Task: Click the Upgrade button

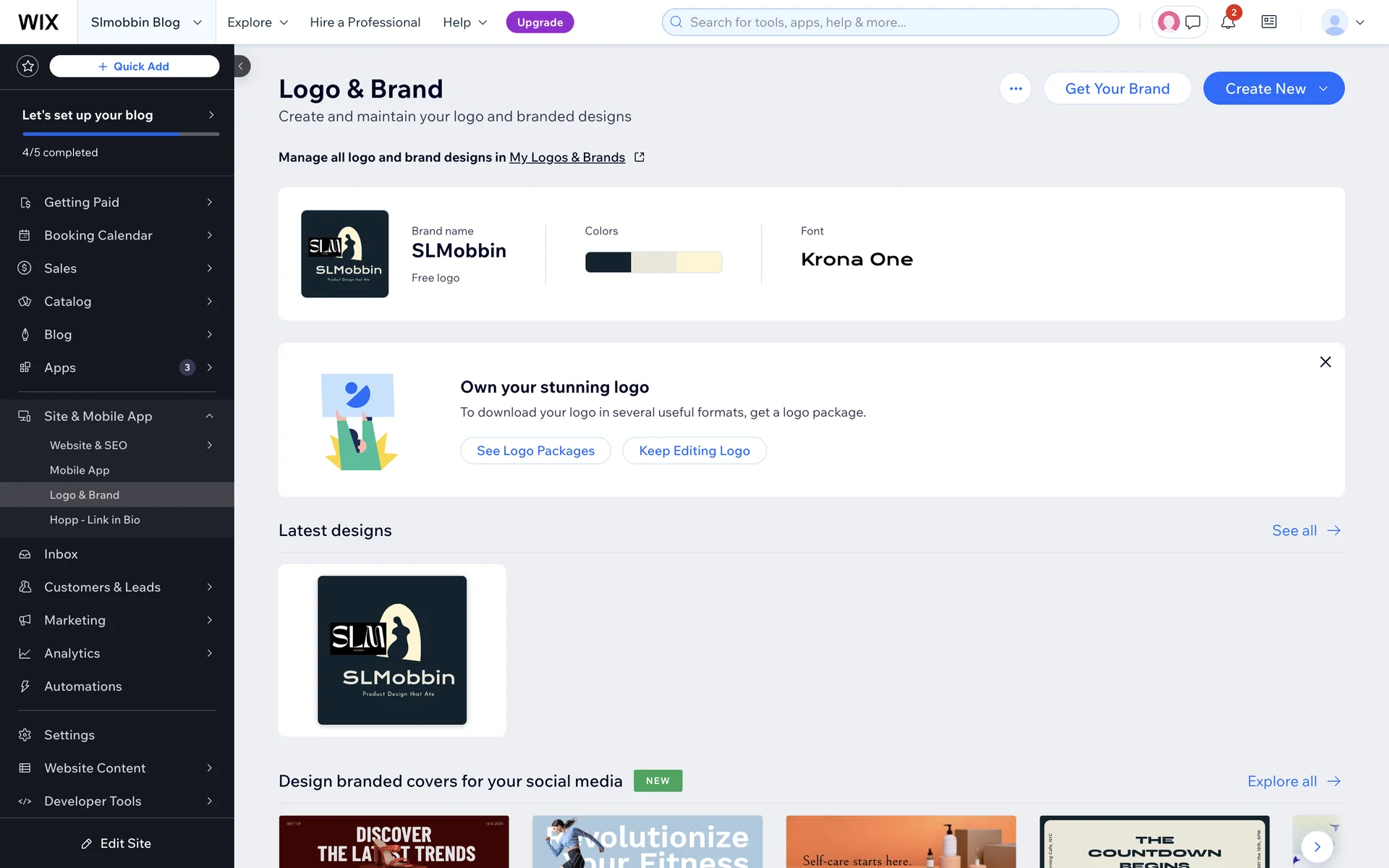Action: coord(540,22)
